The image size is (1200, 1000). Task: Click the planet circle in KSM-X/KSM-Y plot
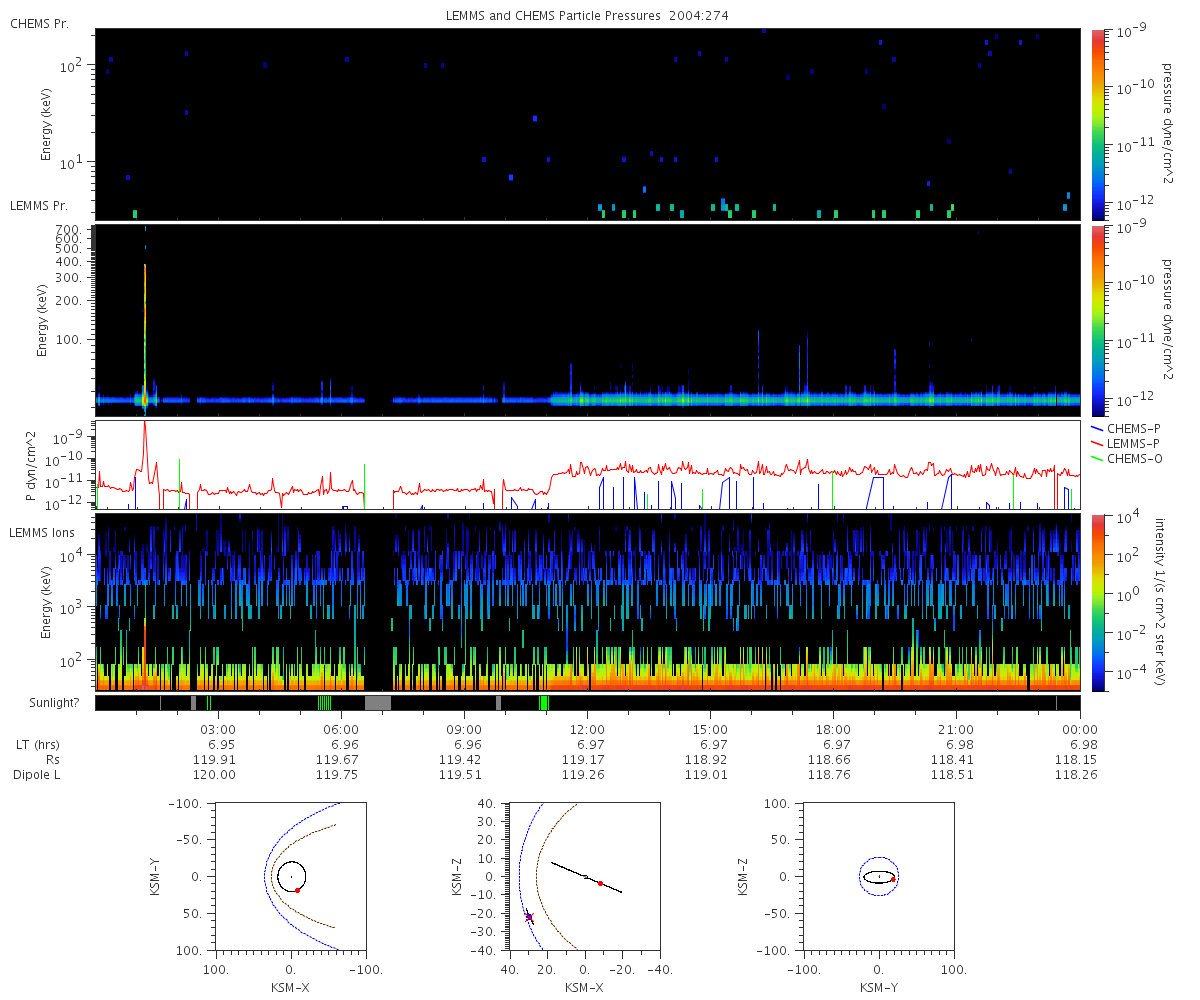(291, 877)
